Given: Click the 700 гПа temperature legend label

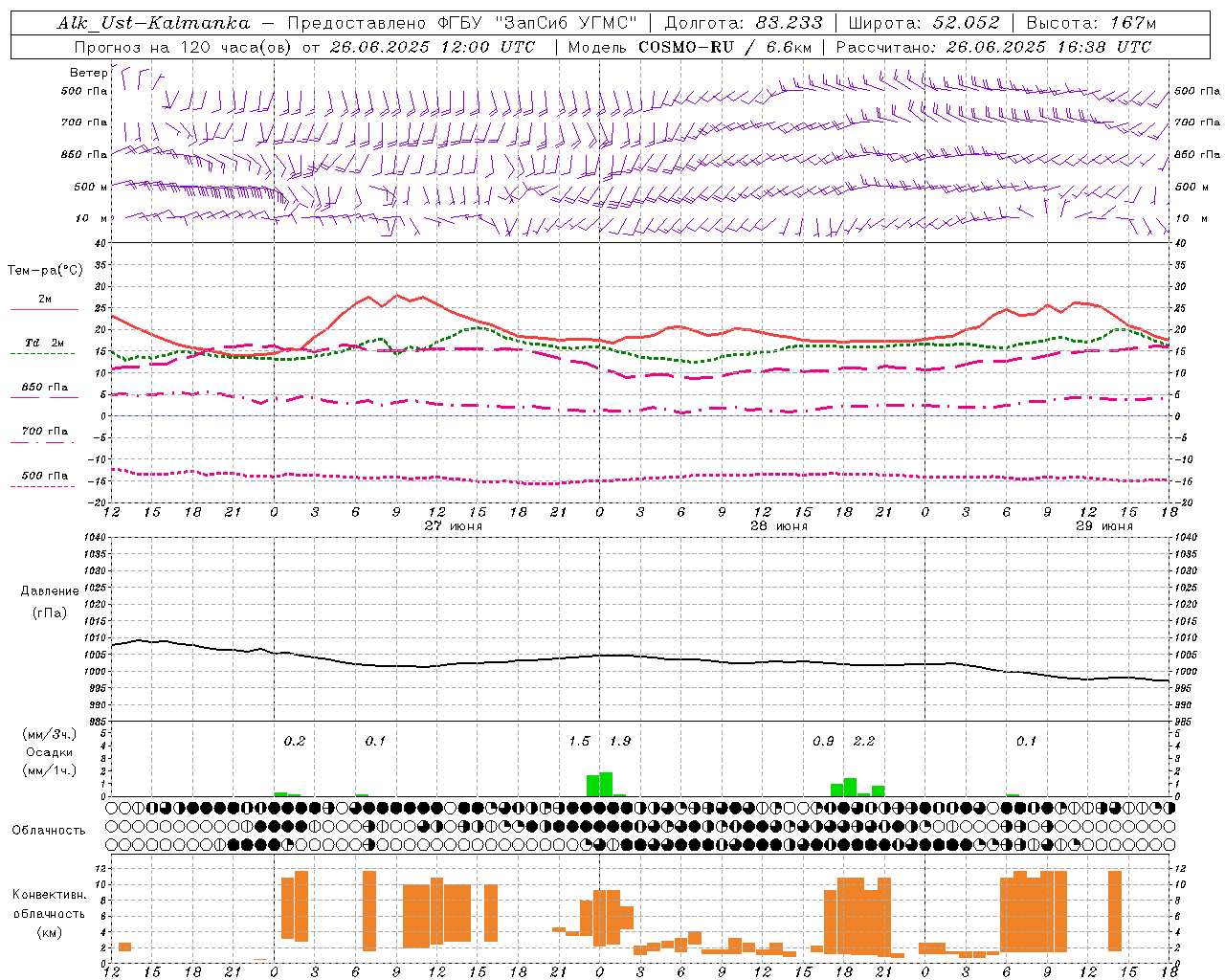Looking at the screenshot, I should coord(44,432).
